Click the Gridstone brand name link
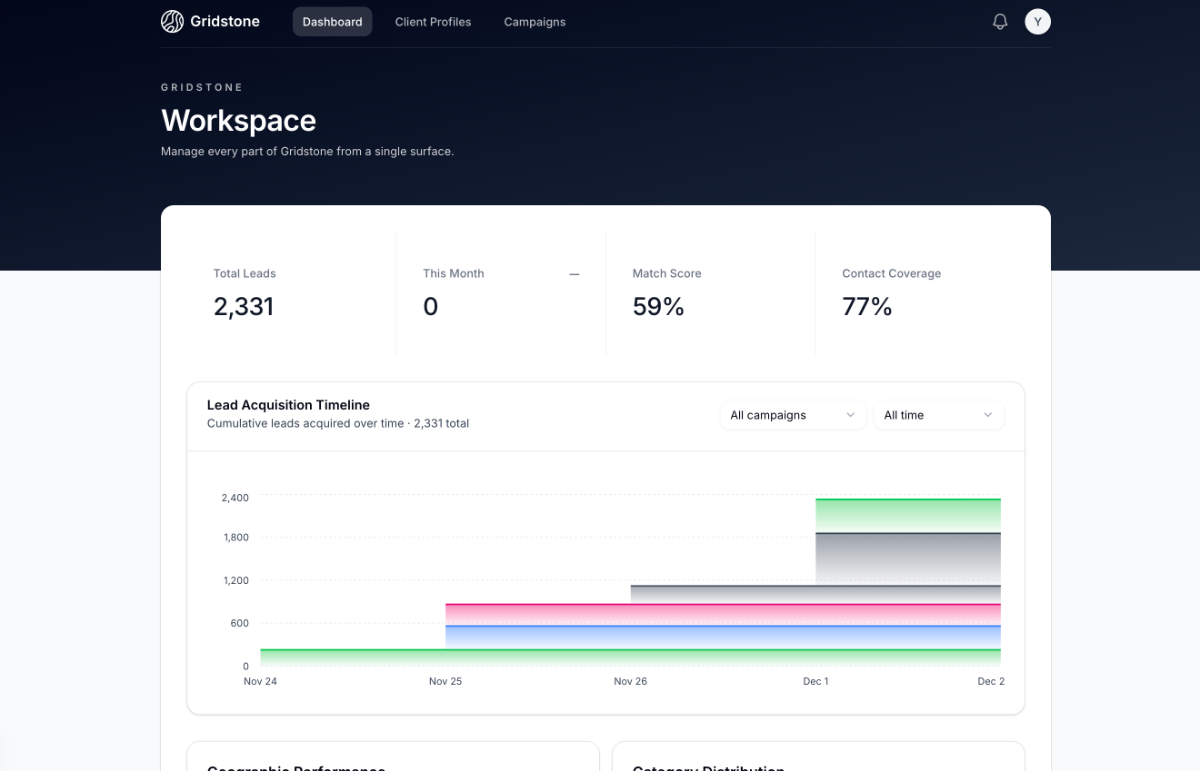 click(225, 22)
